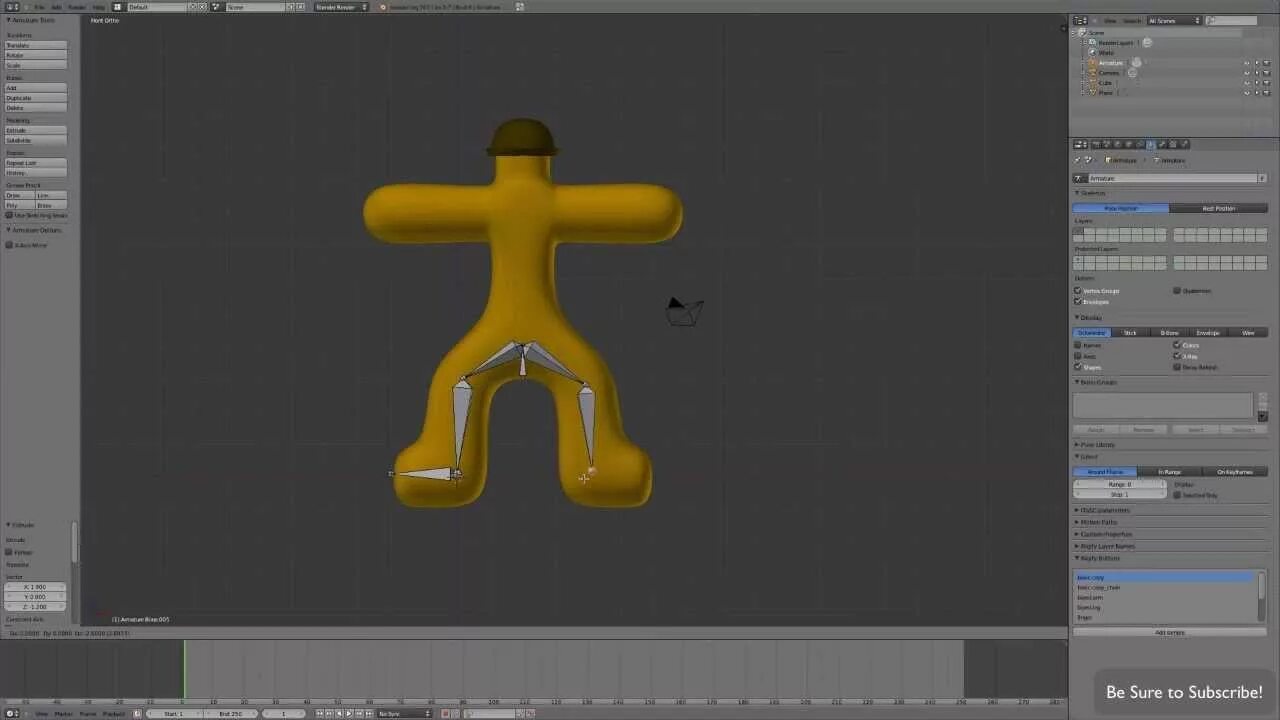1280x720 pixels.
Task: Click the Armature object icon in outliner
Action: click(1092, 63)
